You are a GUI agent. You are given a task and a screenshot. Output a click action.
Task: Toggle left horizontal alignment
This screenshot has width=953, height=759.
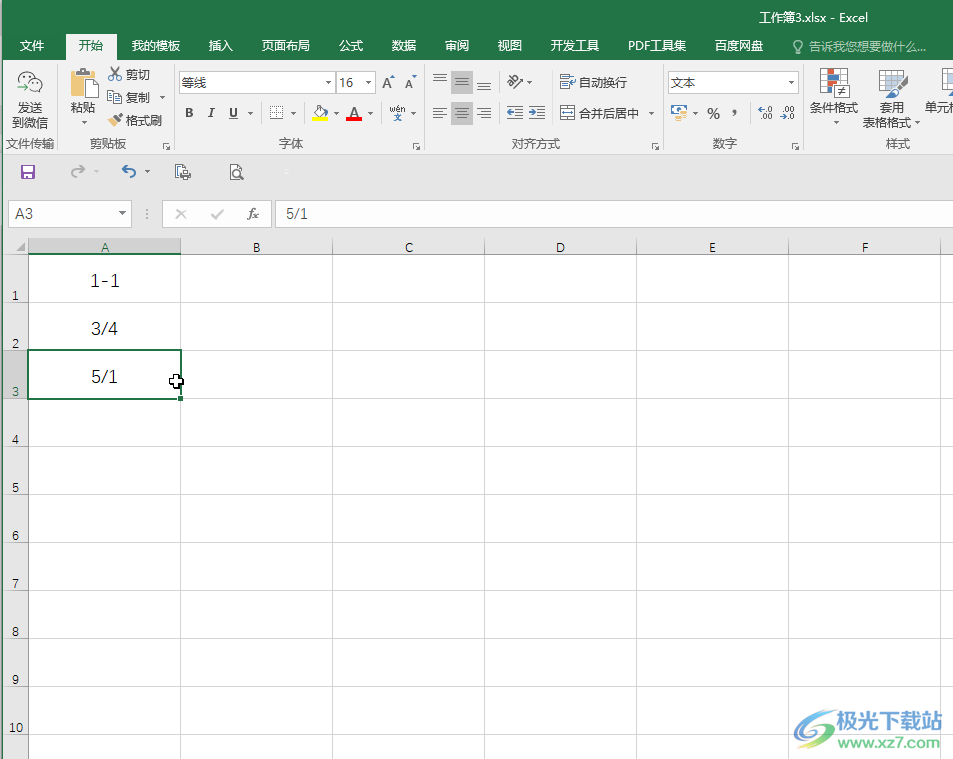(440, 113)
